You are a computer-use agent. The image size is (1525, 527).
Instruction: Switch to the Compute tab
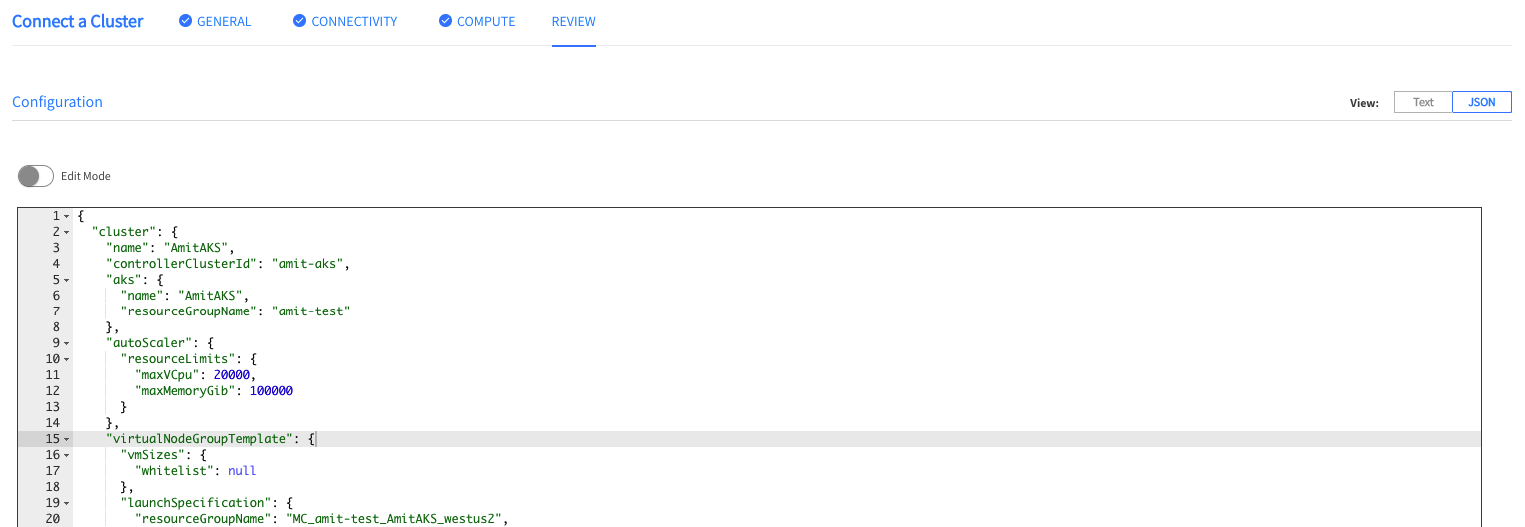coord(486,21)
